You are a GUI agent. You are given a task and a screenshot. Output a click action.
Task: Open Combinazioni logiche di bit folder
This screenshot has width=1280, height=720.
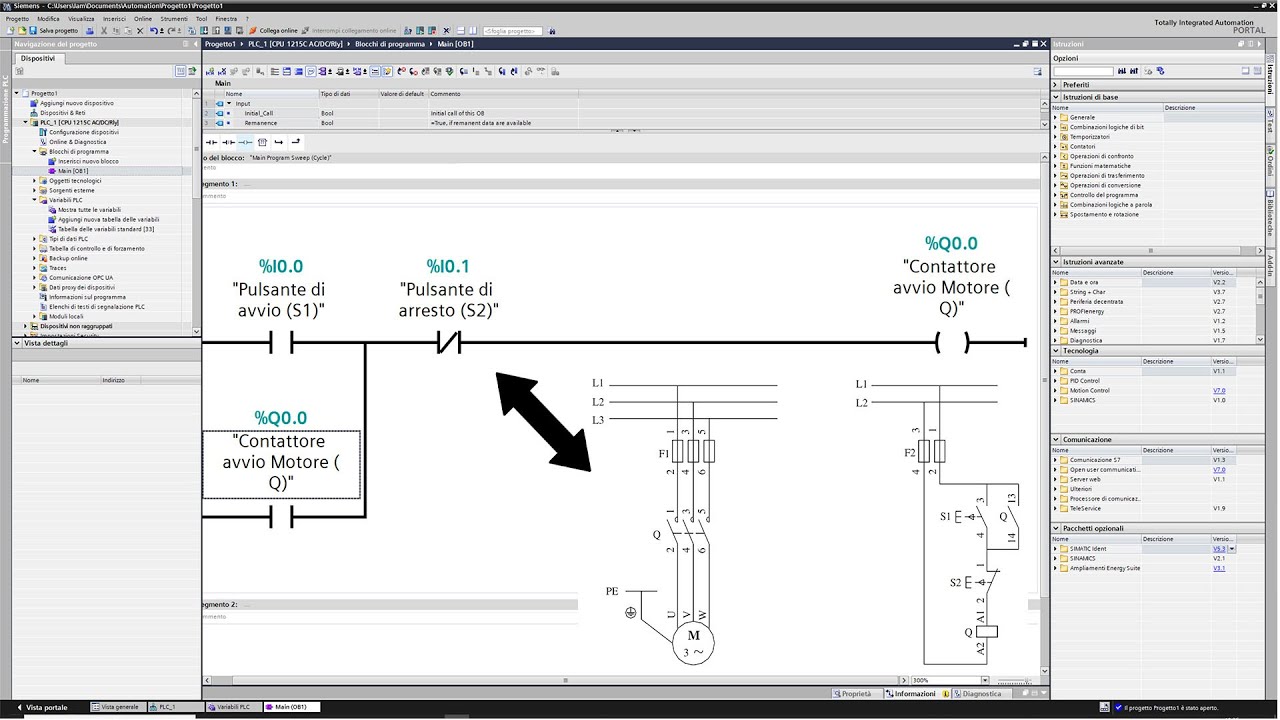[1106, 127]
